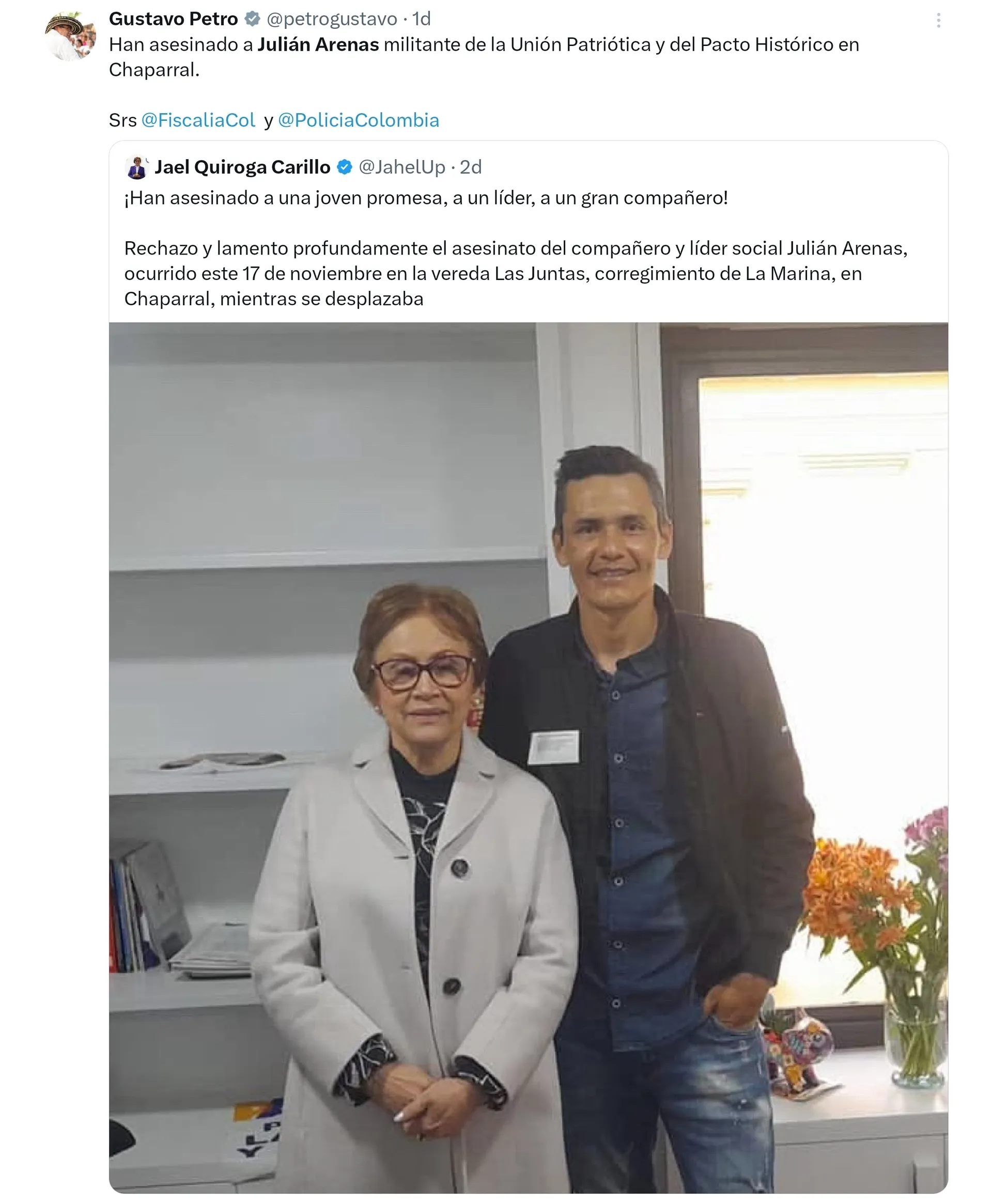
Task: Open the quoted post paragraph starting "Rechazo y lamento"
Action: pyautogui.click(x=516, y=274)
